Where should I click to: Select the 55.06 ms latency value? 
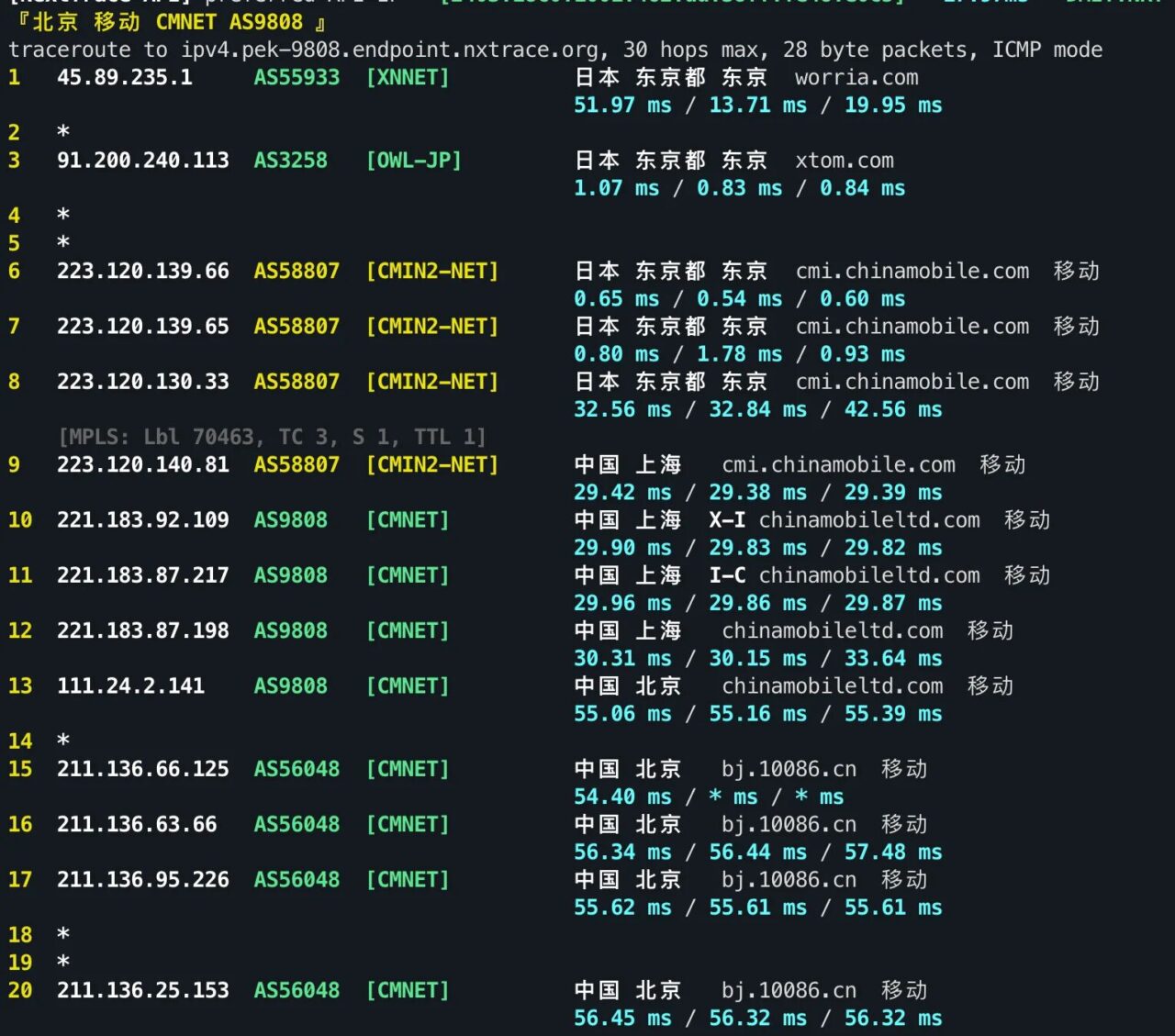coord(622,714)
